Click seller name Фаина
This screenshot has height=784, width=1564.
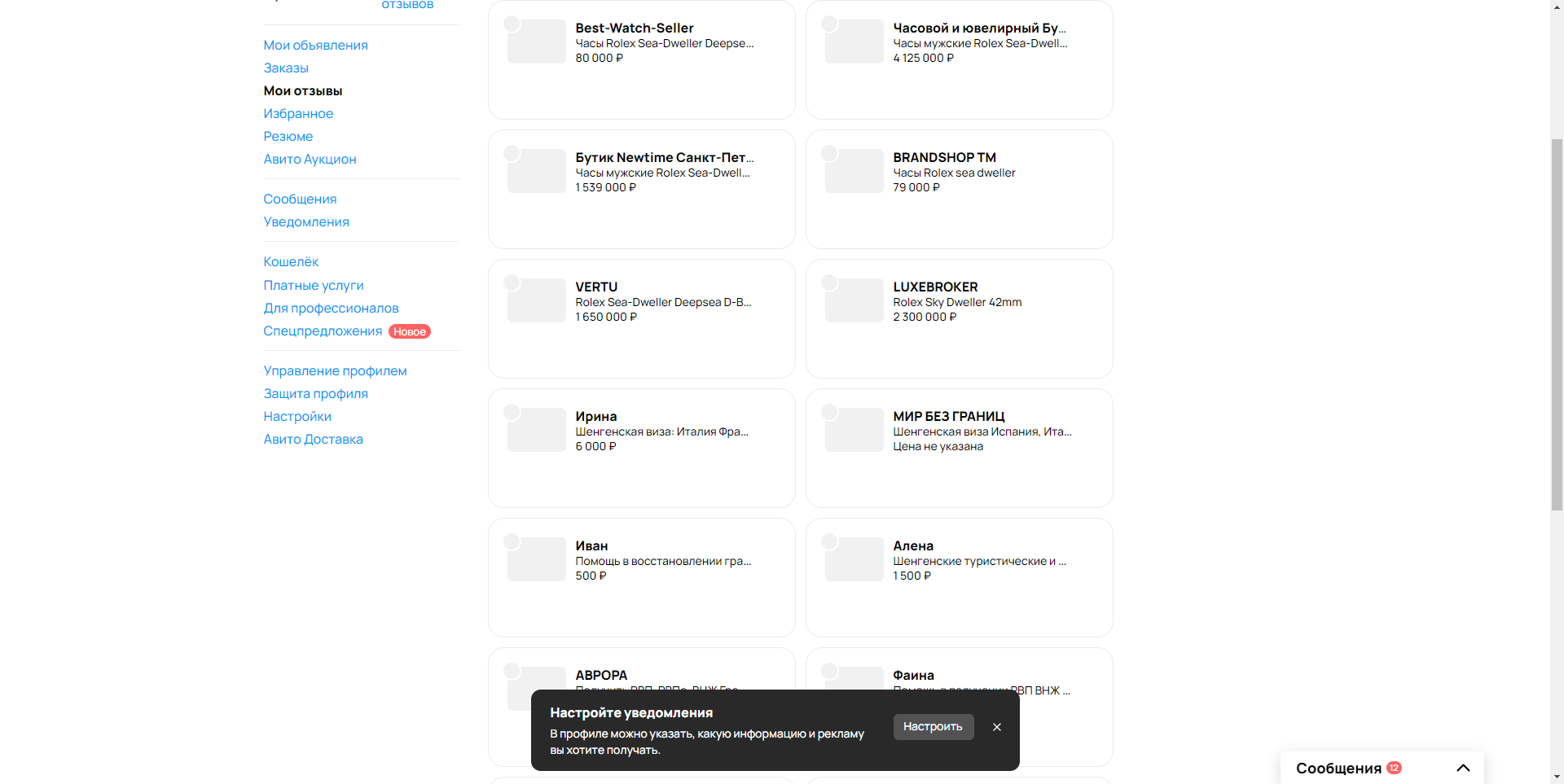click(913, 675)
